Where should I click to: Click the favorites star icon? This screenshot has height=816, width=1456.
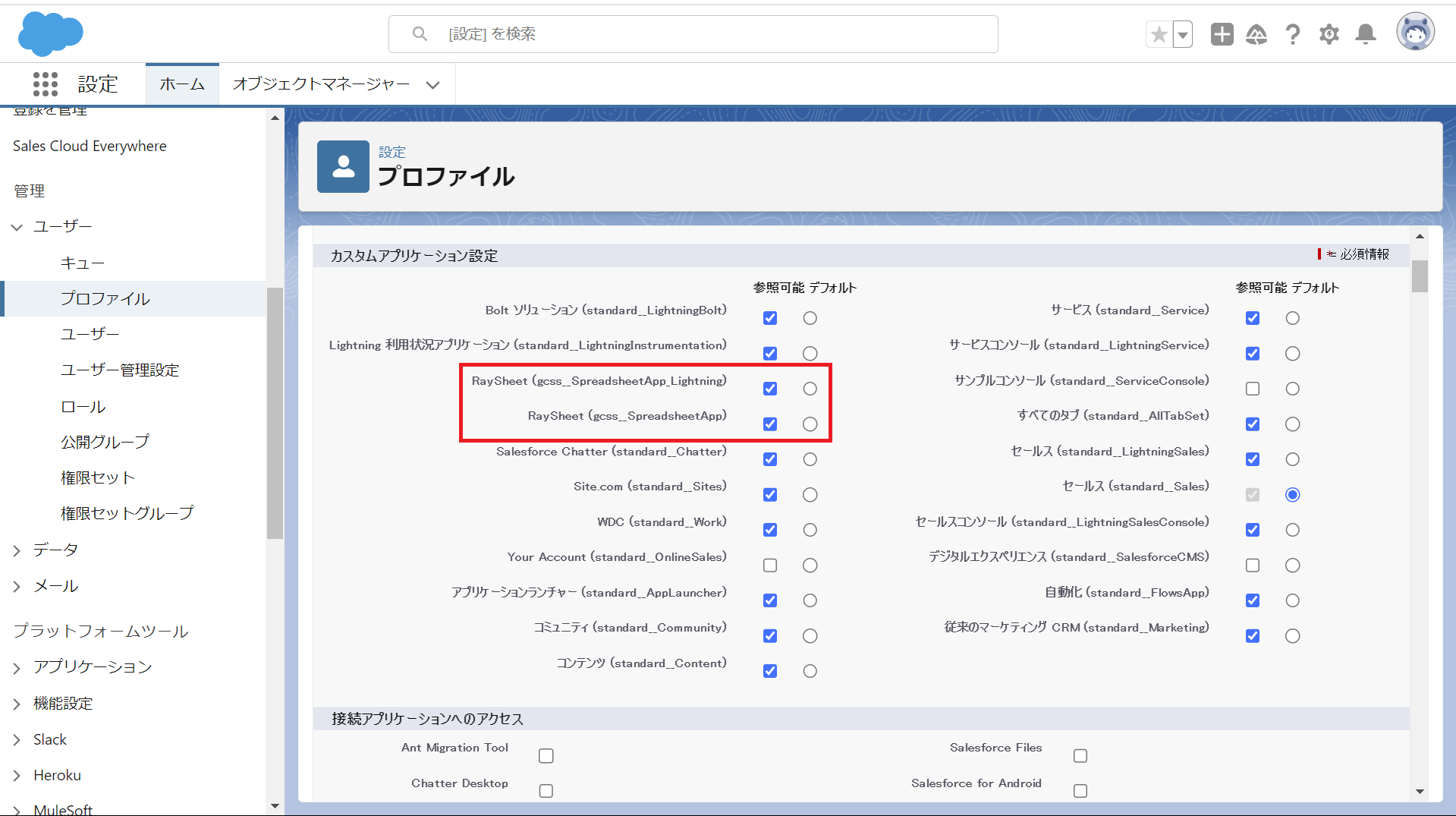[1159, 34]
